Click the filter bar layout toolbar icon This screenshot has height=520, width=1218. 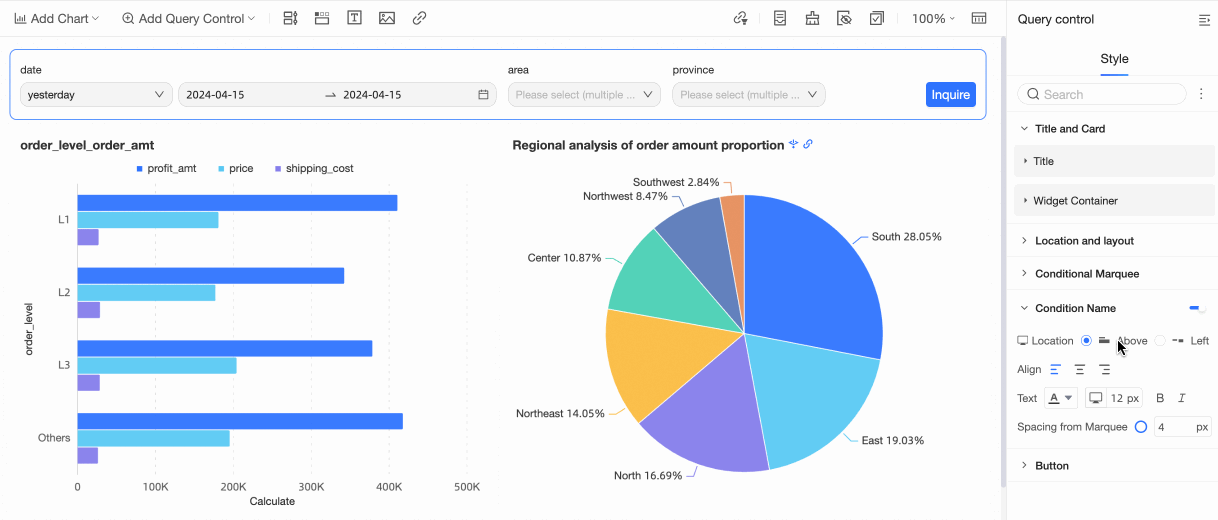tap(290, 18)
